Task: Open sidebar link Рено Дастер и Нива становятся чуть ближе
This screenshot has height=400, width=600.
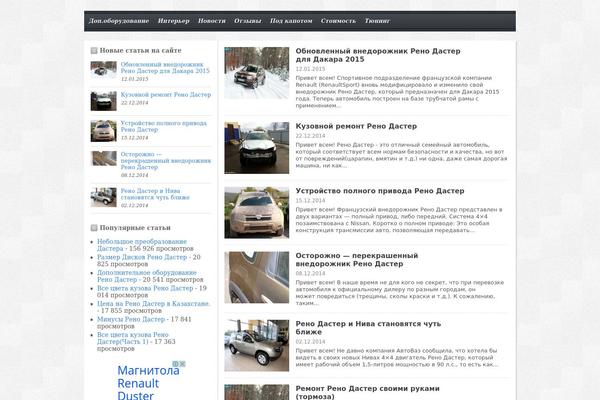Action: pyautogui.click(x=155, y=194)
